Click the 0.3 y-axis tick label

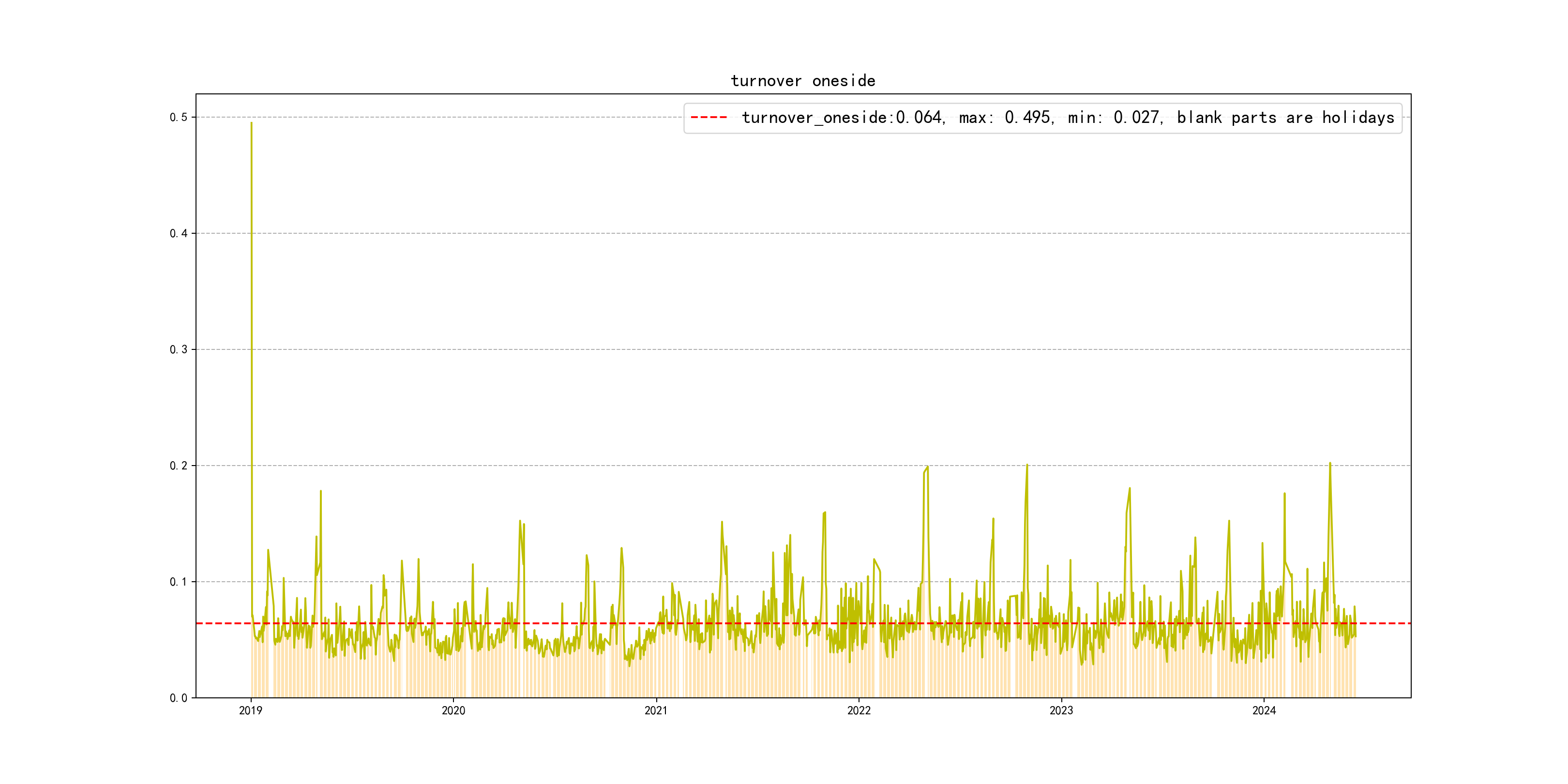tap(179, 349)
